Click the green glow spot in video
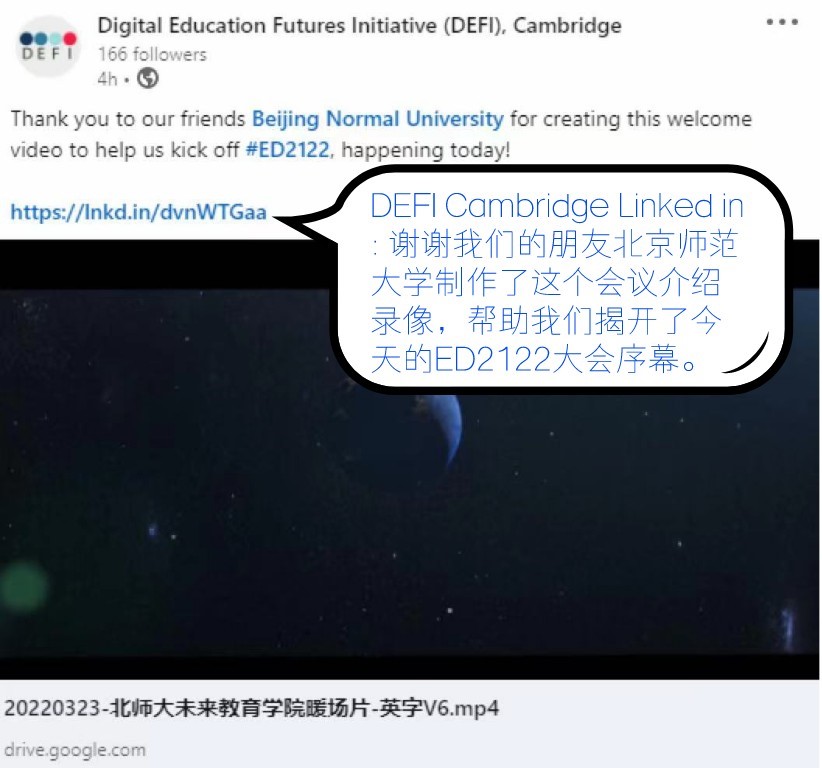822x768 pixels. (x=24, y=587)
